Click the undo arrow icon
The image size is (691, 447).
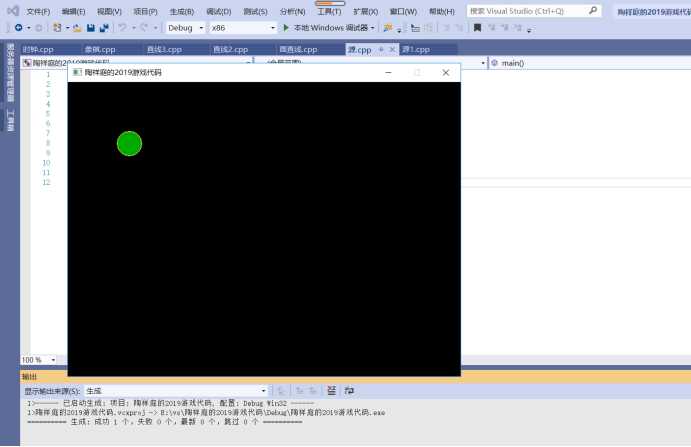[x=123, y=28]
